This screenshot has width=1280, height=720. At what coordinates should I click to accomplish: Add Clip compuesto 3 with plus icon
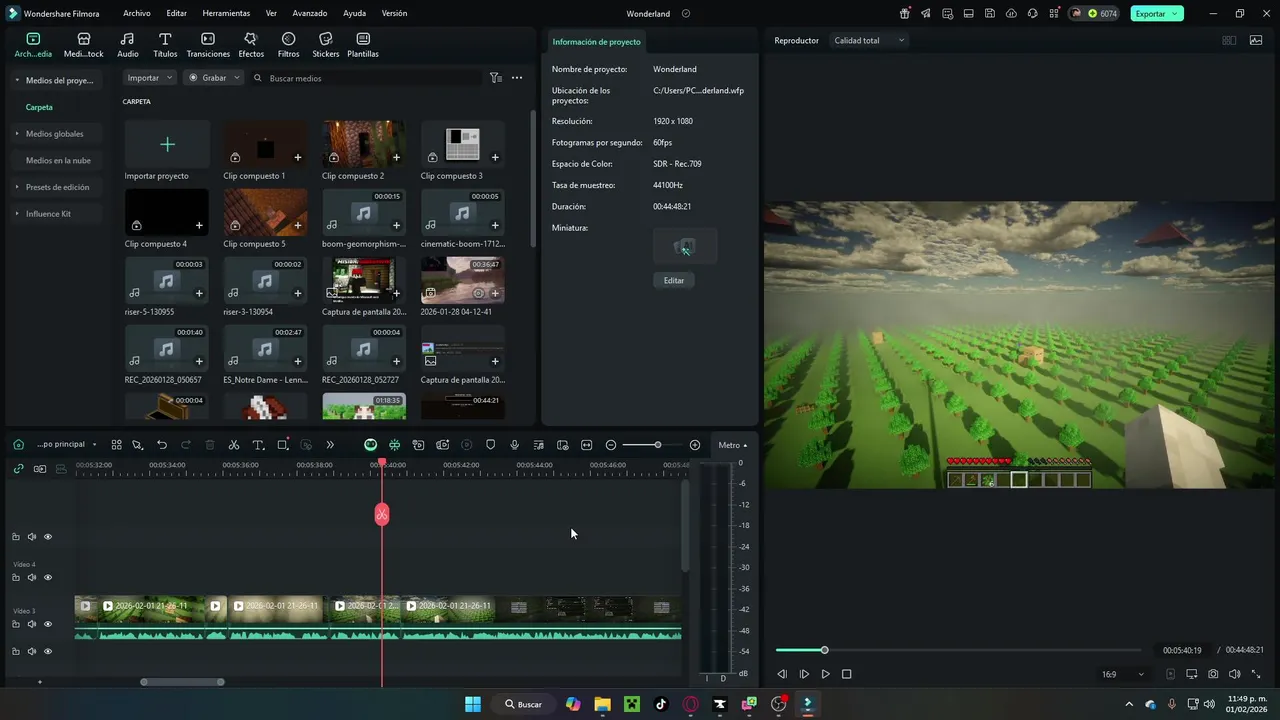[x=495, y=157]
